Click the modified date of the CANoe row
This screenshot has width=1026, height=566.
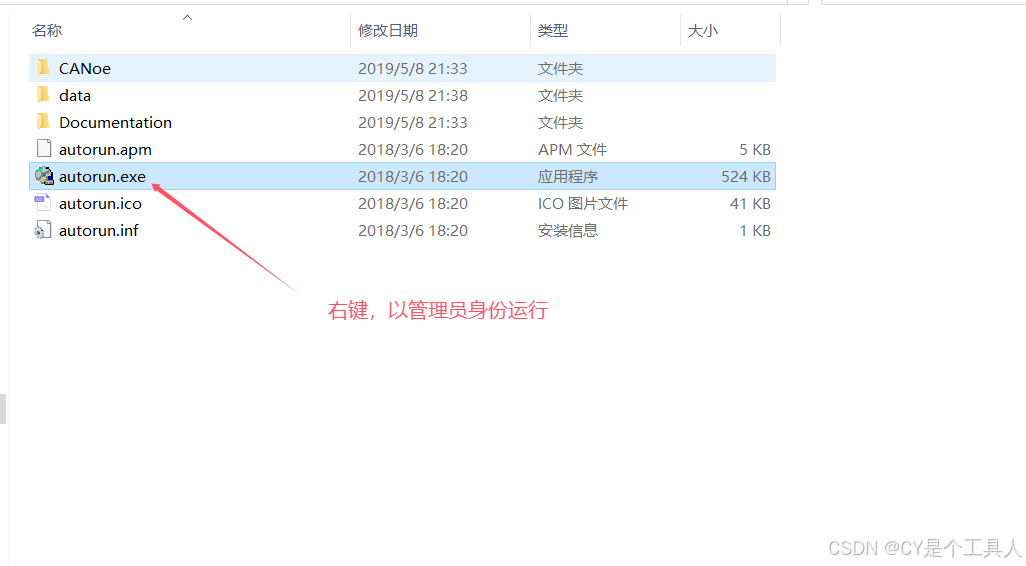[x=413, y=68]
